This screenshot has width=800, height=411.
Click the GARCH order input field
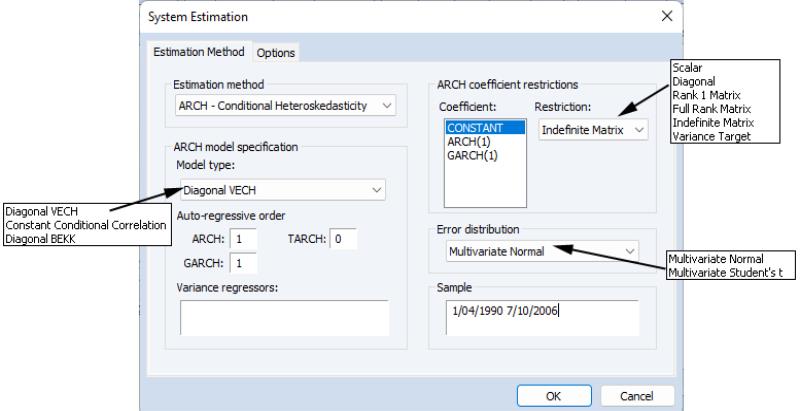[241, 262]
